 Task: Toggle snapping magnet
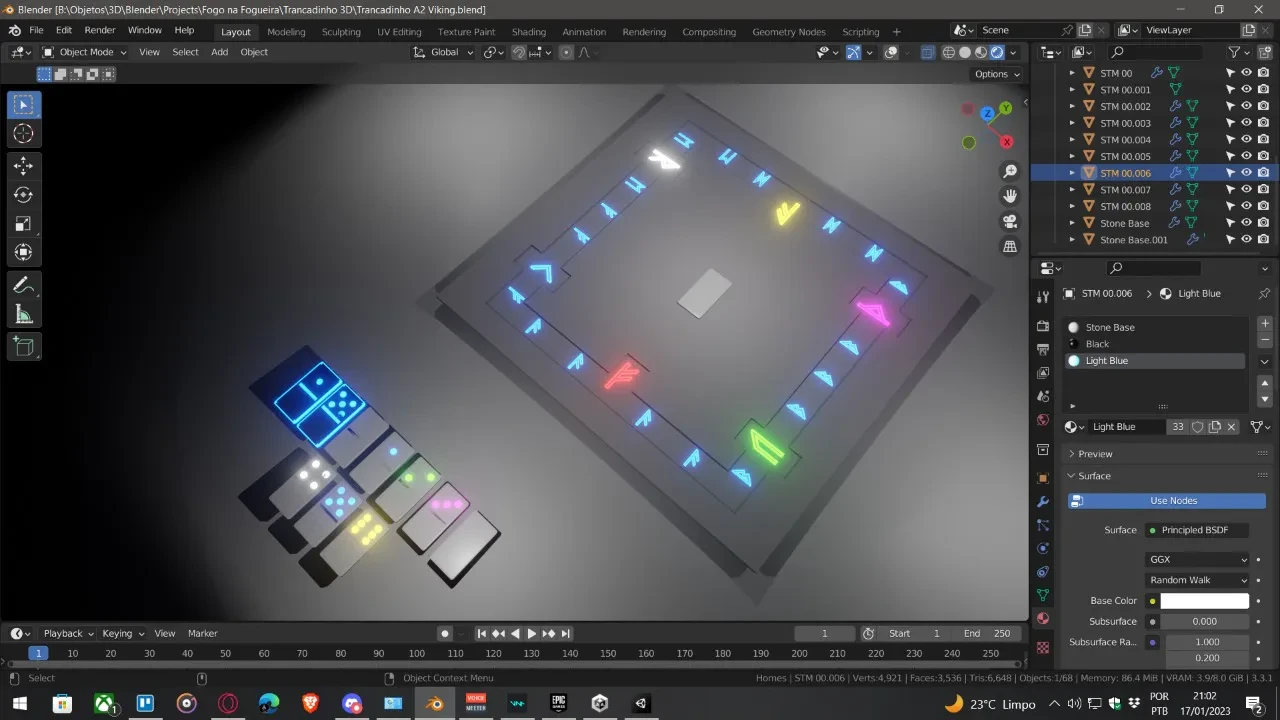pos(519,52)
